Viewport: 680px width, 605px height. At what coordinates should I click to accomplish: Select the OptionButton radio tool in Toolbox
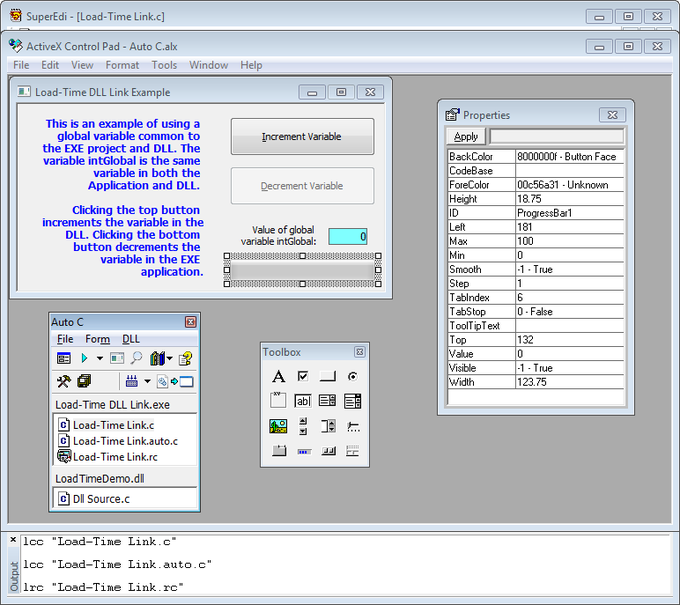(x=353, y=376)
